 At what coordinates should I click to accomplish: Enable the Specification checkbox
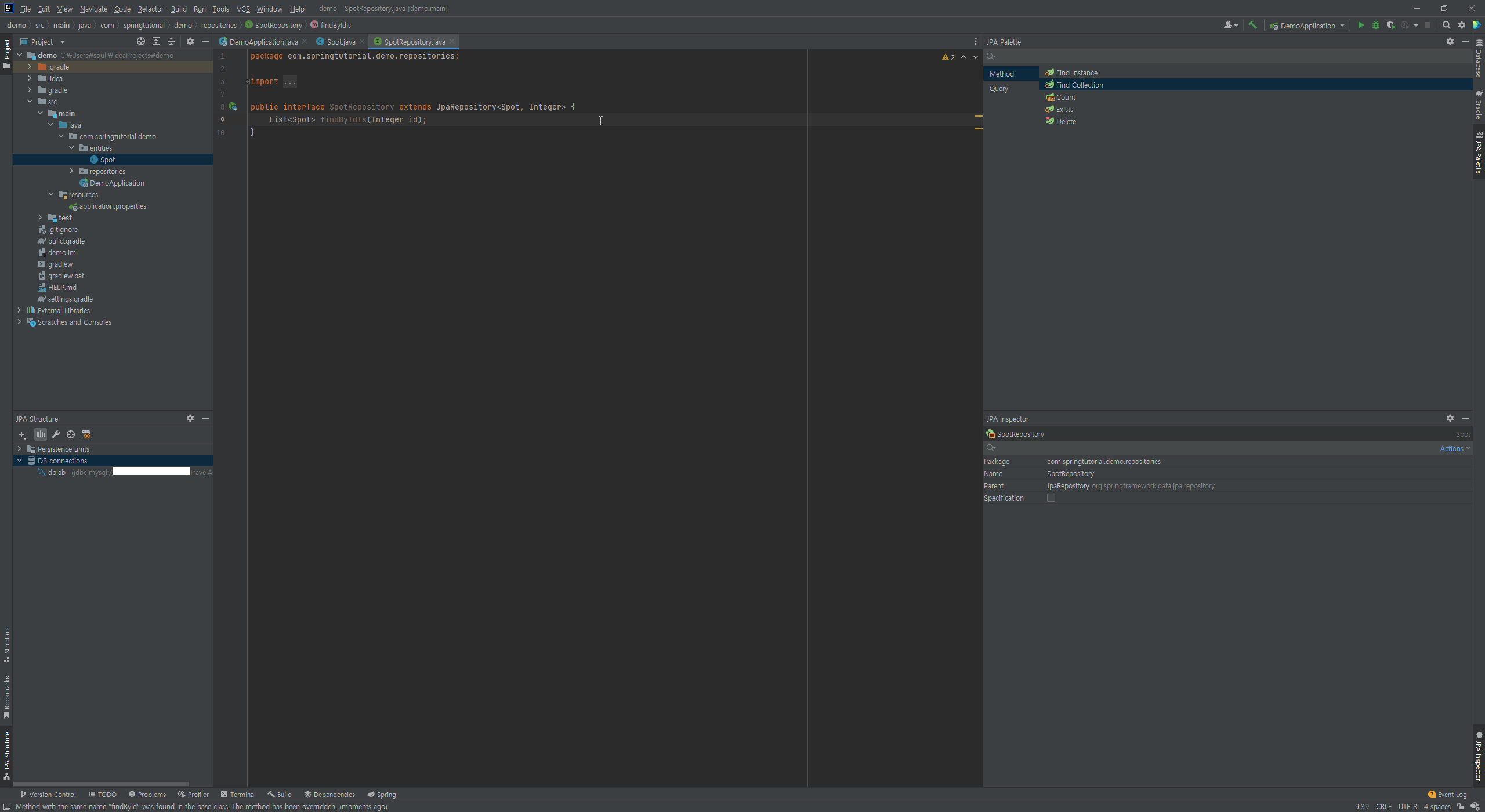point(1051,498)
